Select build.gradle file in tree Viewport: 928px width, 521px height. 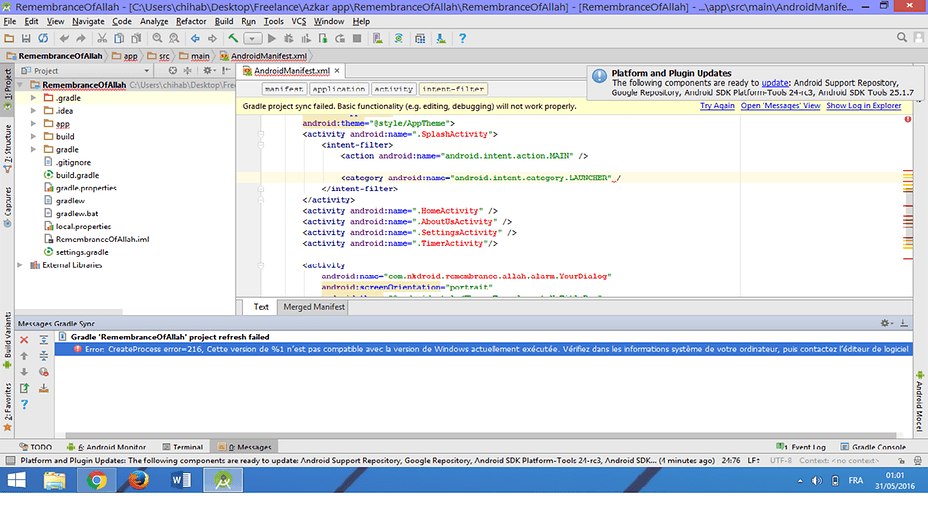tap(77, 175)
